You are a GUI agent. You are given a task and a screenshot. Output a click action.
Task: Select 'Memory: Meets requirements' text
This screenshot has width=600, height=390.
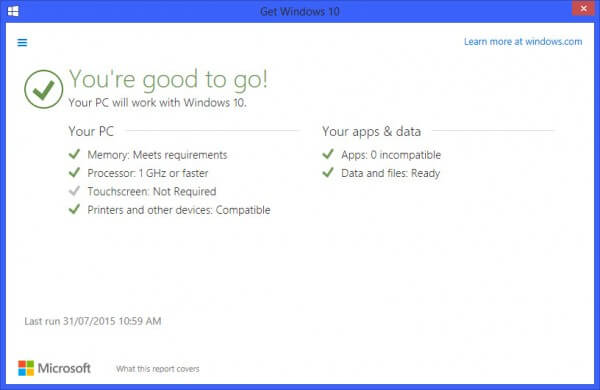(157, 155)
